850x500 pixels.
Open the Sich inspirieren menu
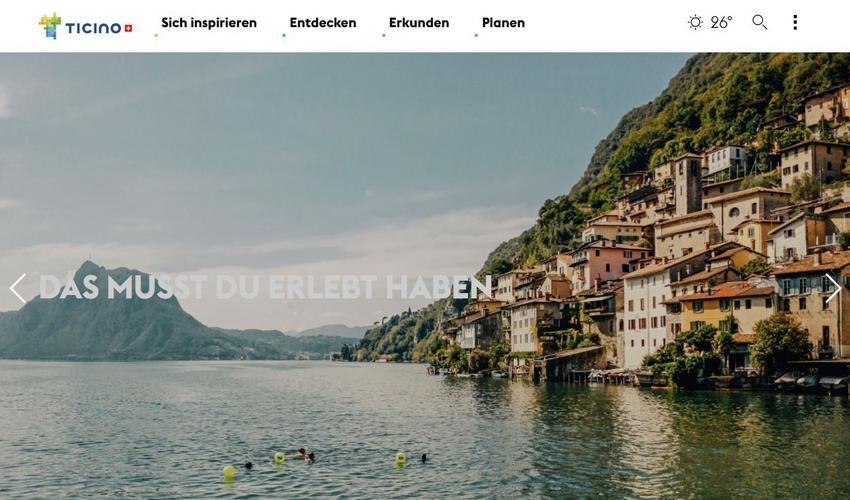coord(209,23)
